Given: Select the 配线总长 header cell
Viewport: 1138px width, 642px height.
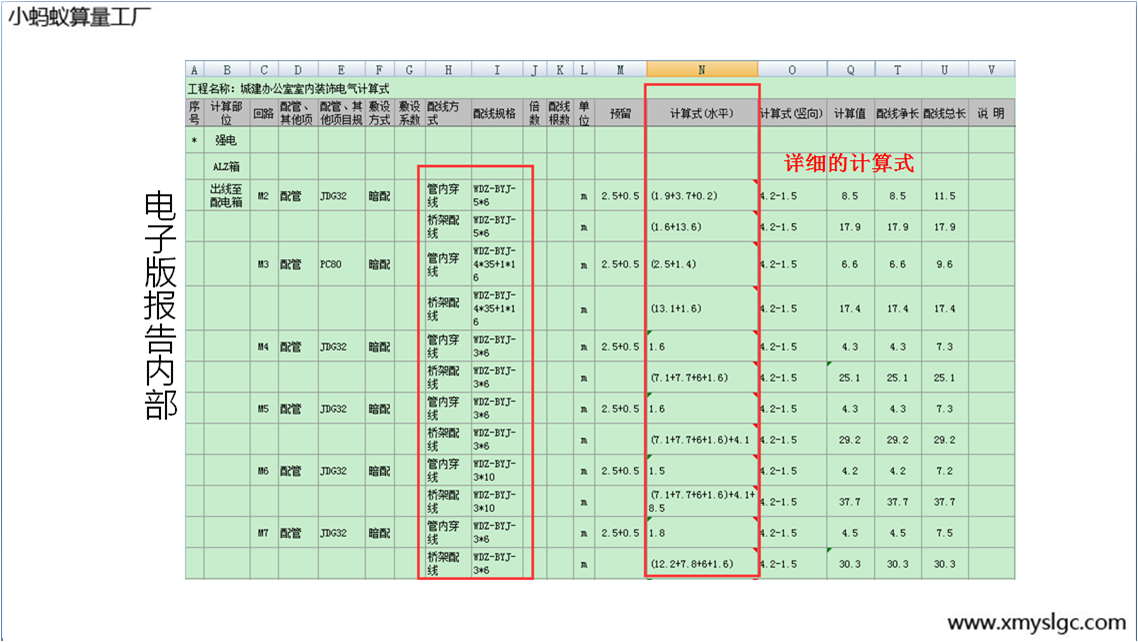Looking at the screenshot, I should click(944, 113).
